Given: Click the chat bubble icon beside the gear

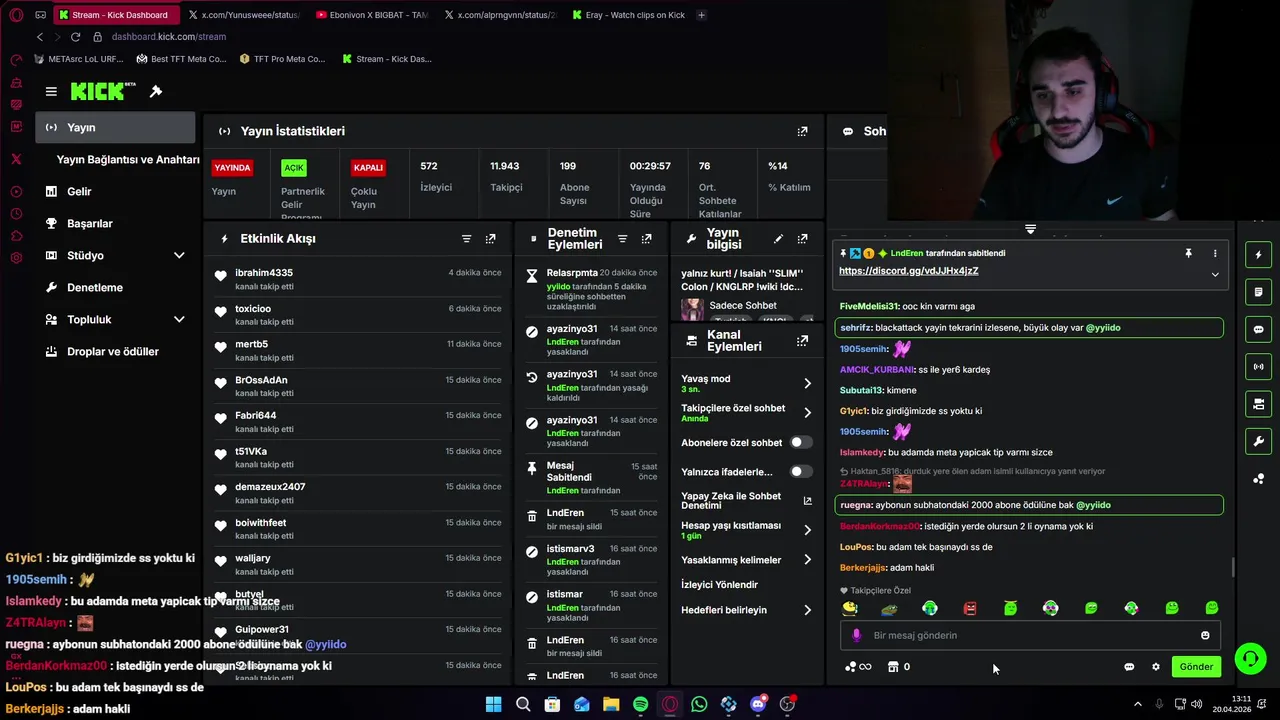Looking at the screenshot, I should pos(1129,667).
